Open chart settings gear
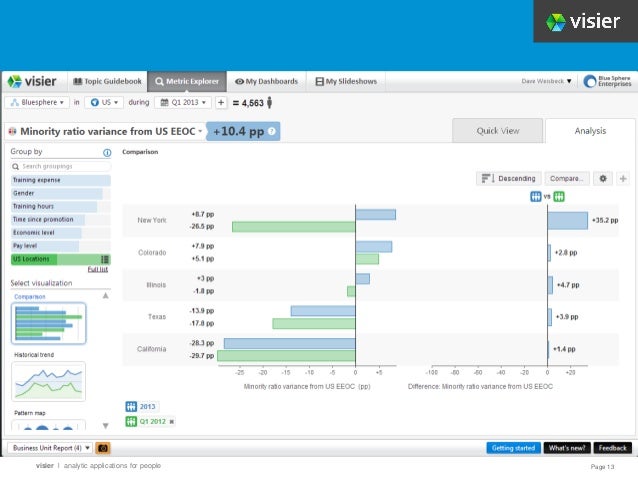This screenshot has height=479, width=638. (x=603, y=179)
